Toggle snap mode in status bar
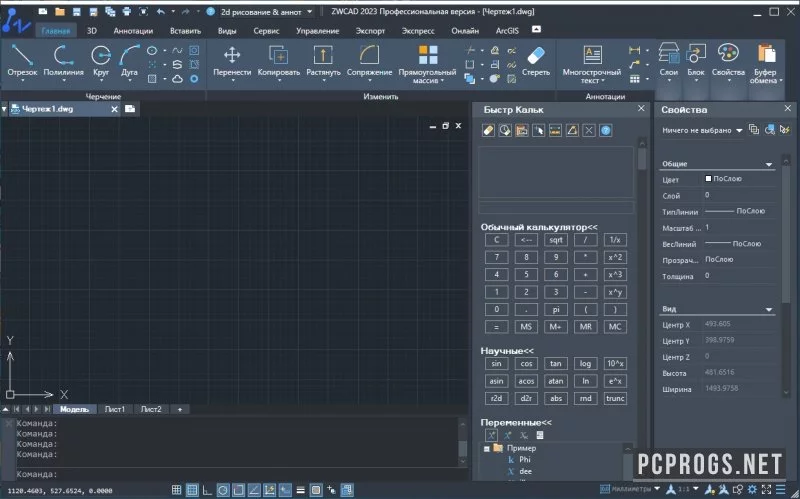Screen dimensions: 800x499 [177, 490]
